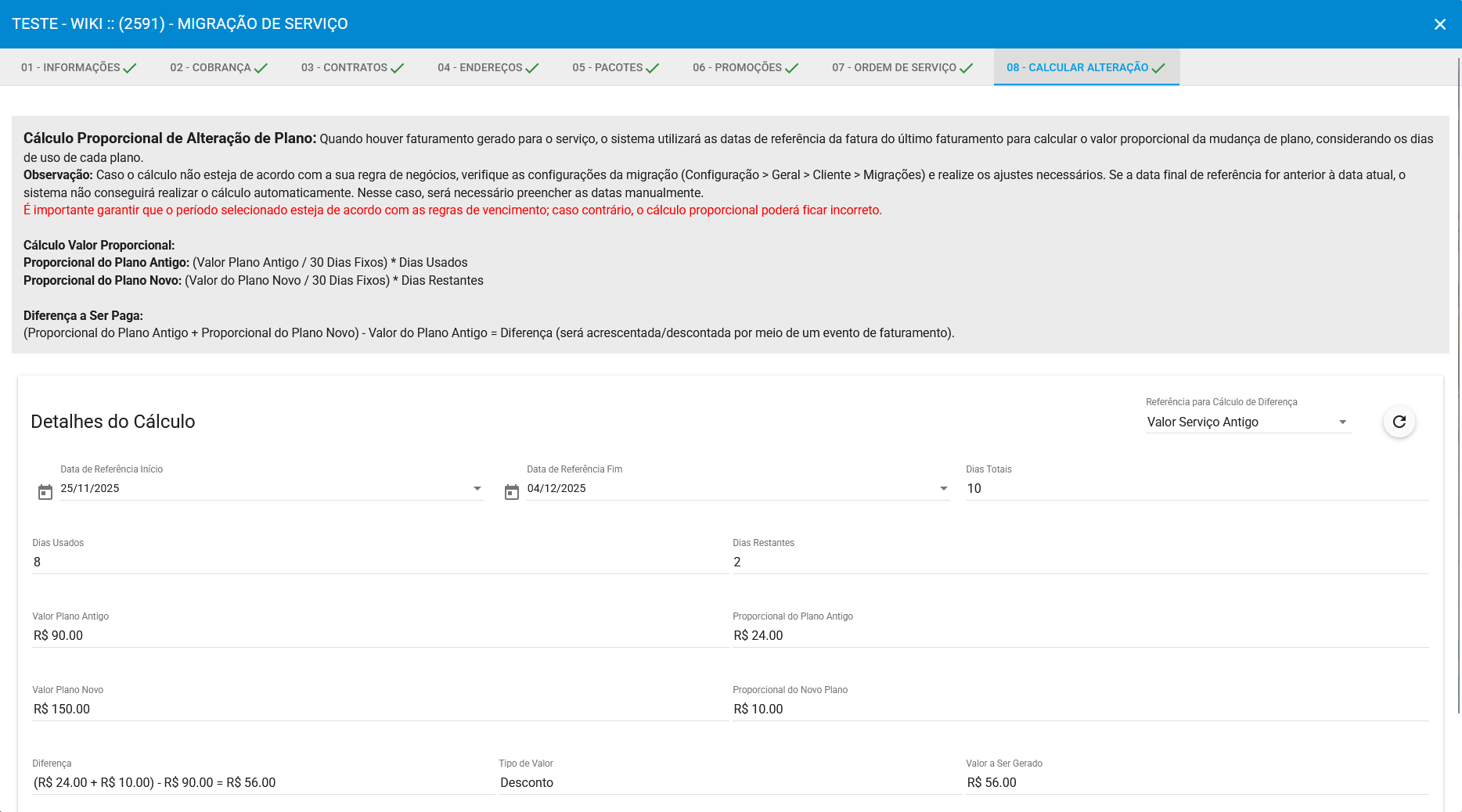Click the Tipo de Valor field
Viewport: 1462px width, 812px height.
click(x=729, y=782)
